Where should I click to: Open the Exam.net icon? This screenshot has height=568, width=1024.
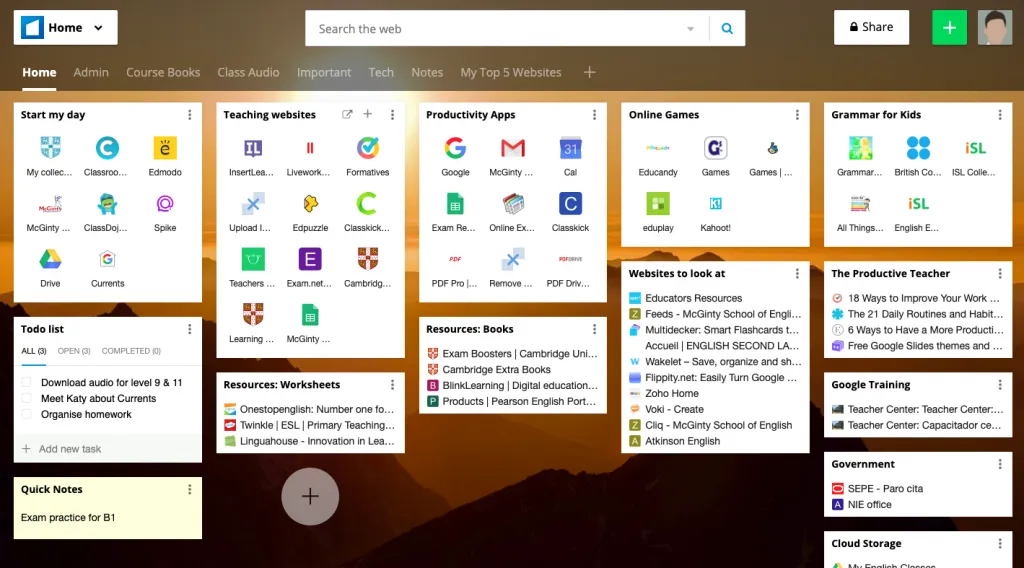pos(310,260)
